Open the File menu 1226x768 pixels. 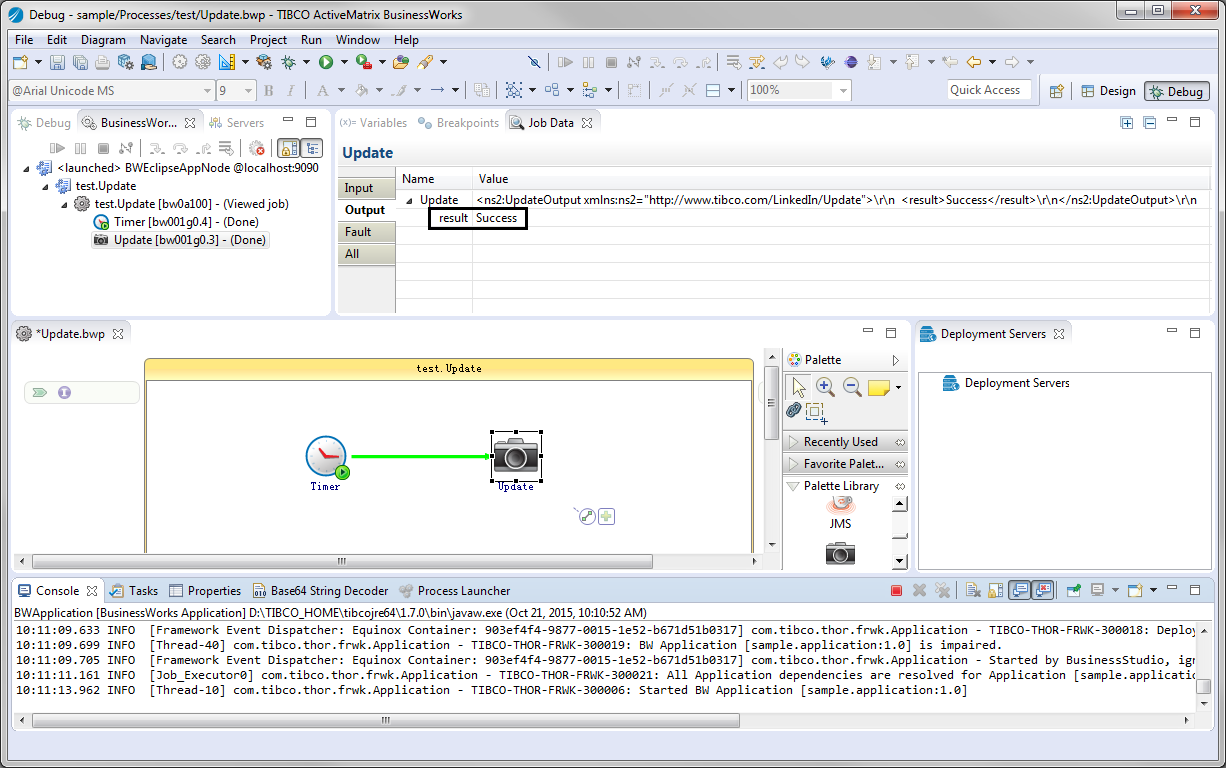[x=24, y=40]
